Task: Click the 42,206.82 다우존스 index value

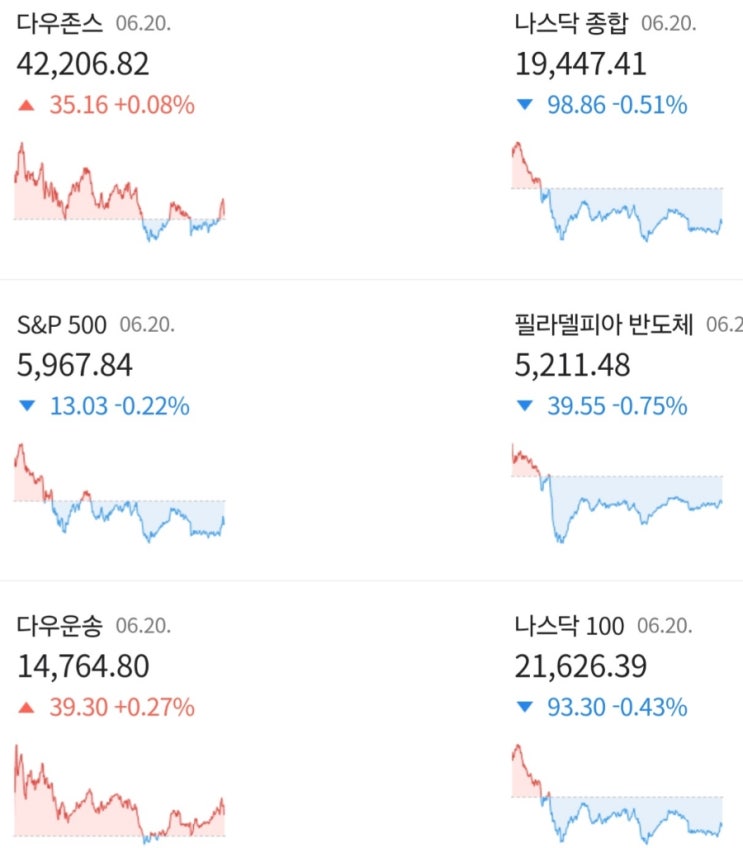Action: [x=83, y=64]
